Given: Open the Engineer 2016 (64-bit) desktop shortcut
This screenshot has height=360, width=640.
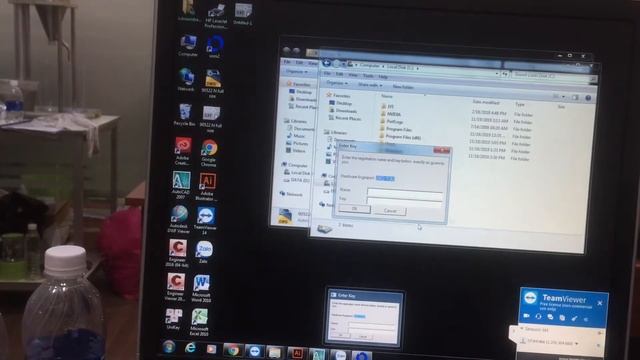Looking at the screenshot, I should [x=177, y=253].
